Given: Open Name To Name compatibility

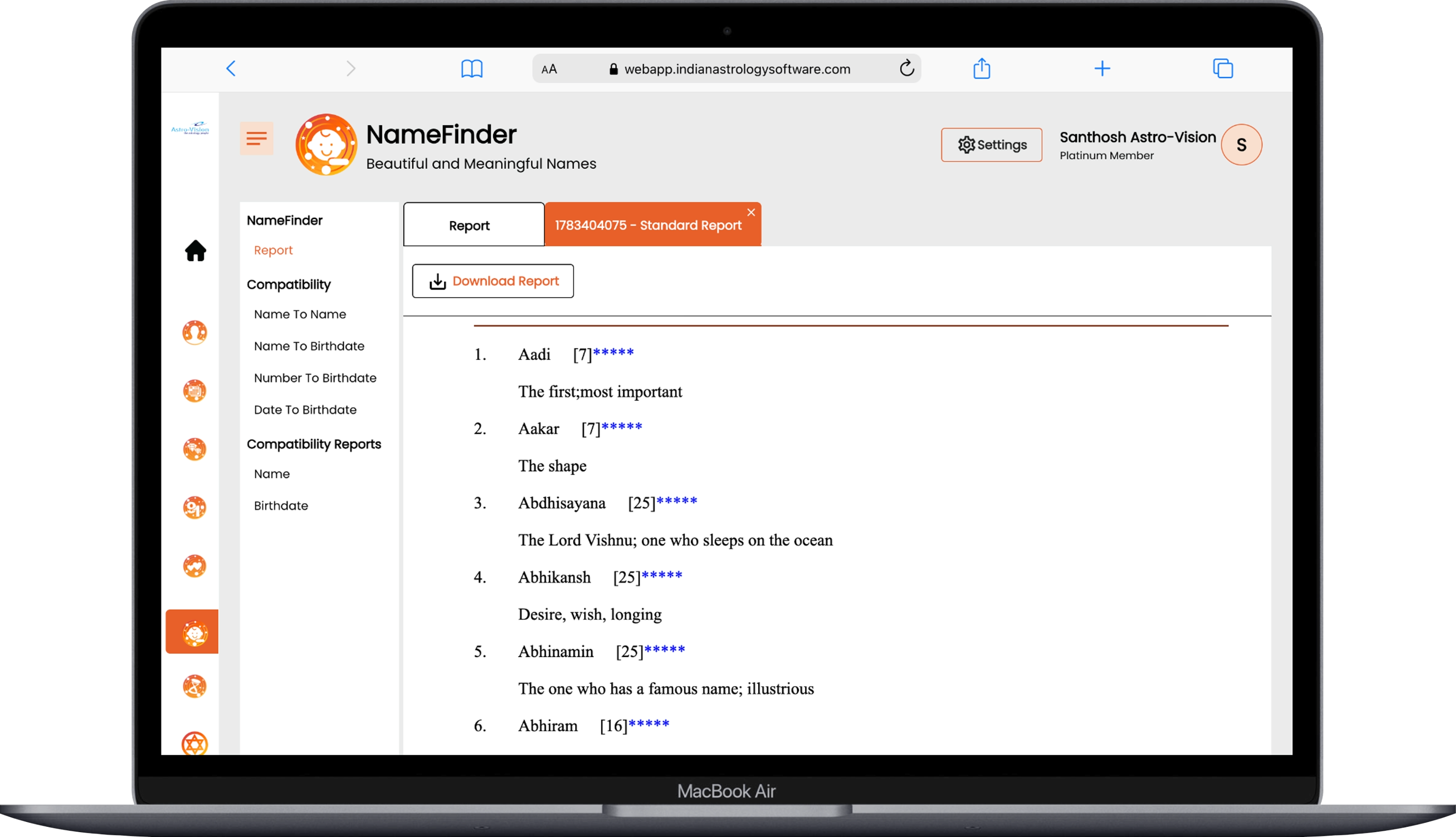Looking at the screenshot, I should click(300, 314).
